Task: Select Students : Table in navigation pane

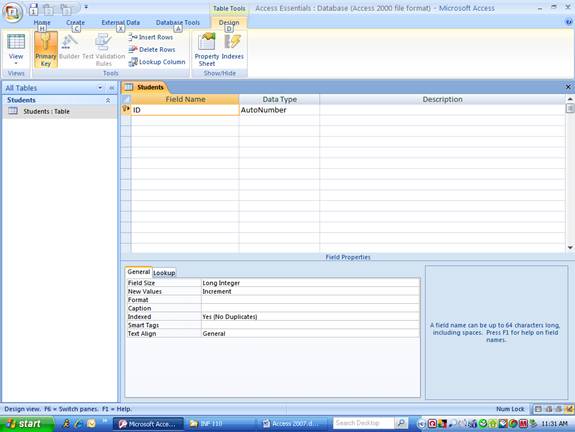Action: click(x=59, y=111)
